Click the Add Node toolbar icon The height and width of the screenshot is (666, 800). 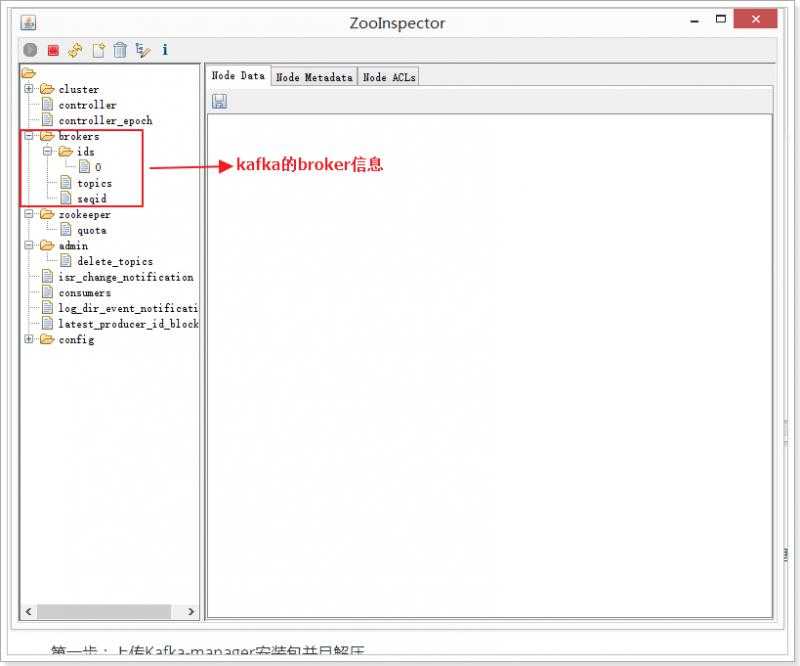98,50
